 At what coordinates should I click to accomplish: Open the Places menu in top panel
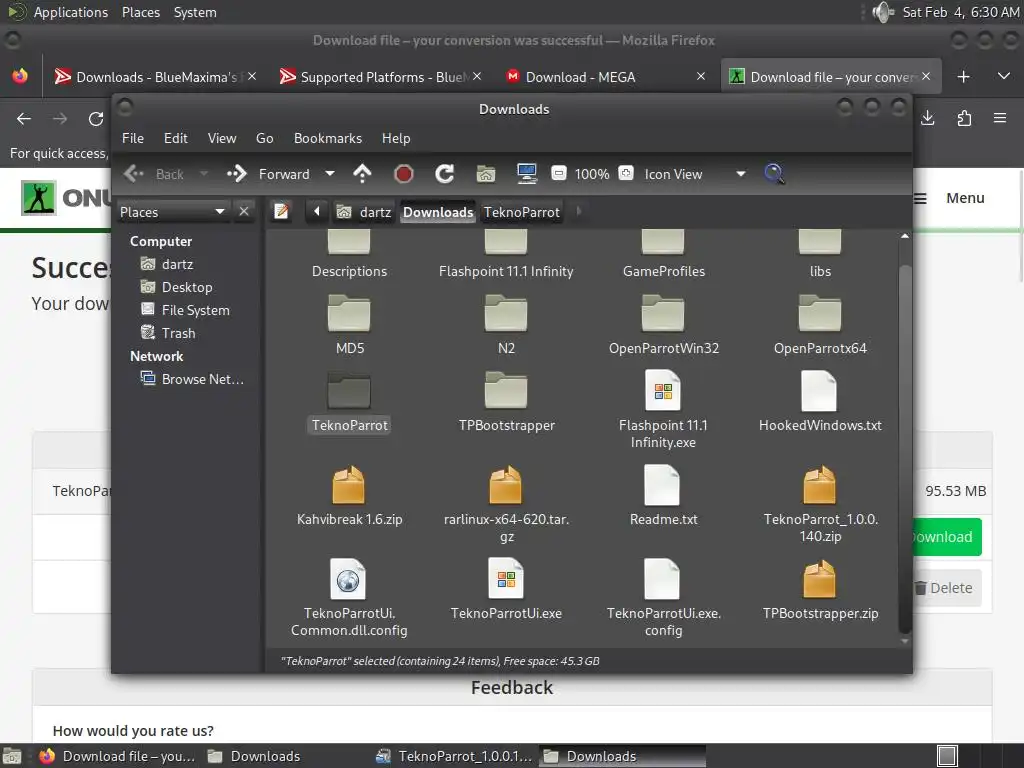140,12
